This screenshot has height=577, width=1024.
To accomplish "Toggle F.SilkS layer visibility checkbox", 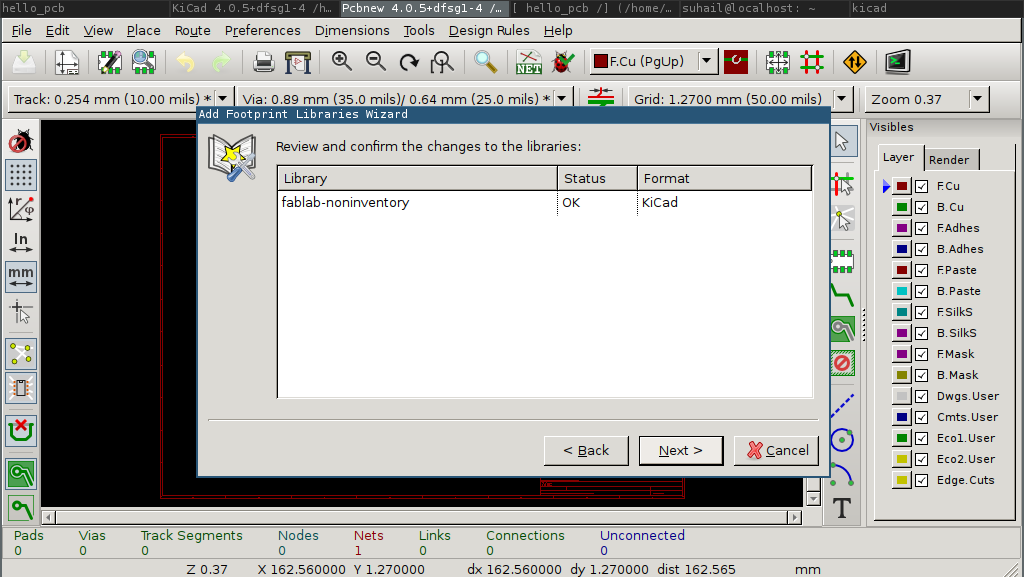I will click(x=921, y=312).
